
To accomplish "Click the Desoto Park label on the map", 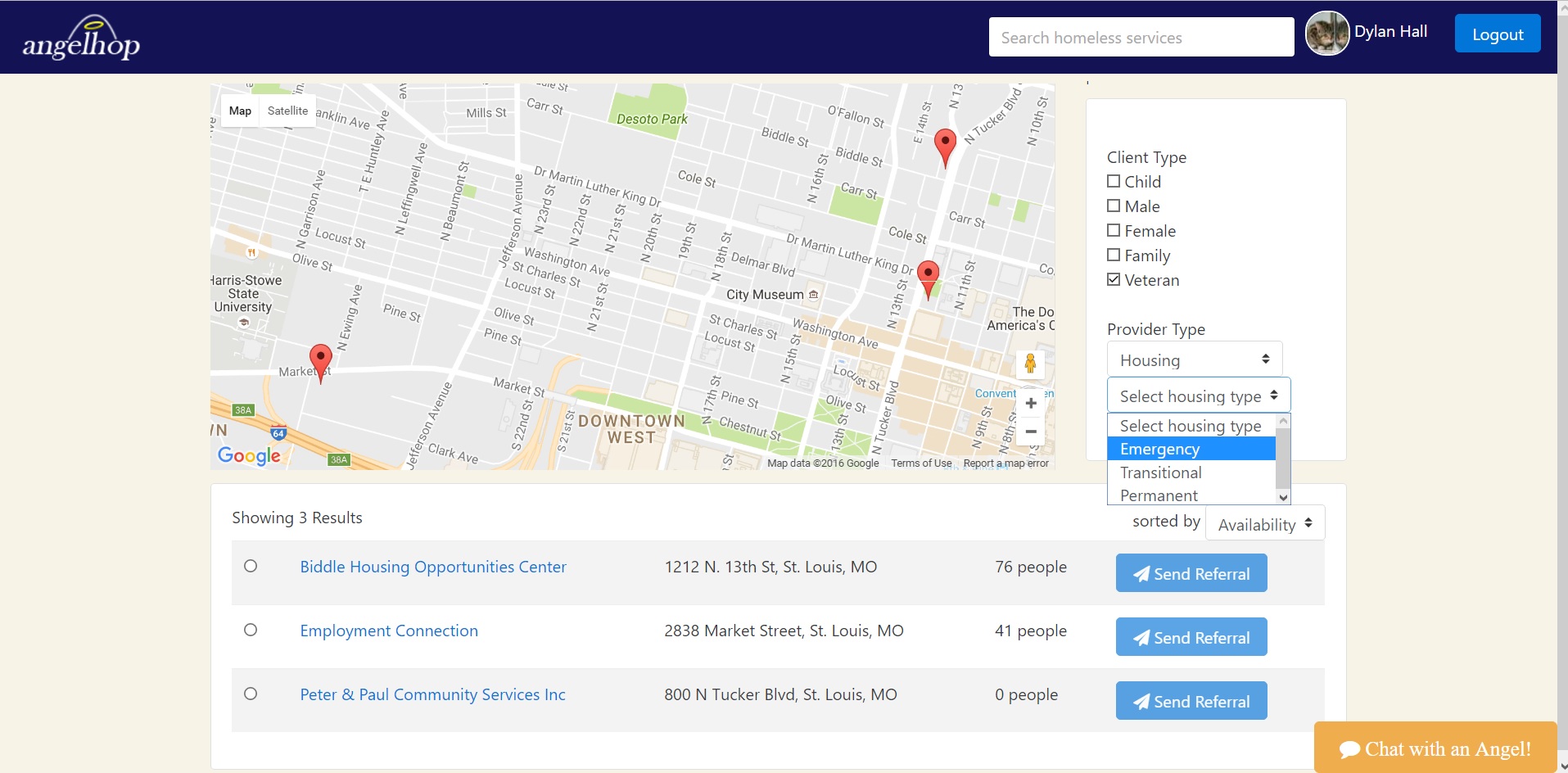I will coord(652,119).
